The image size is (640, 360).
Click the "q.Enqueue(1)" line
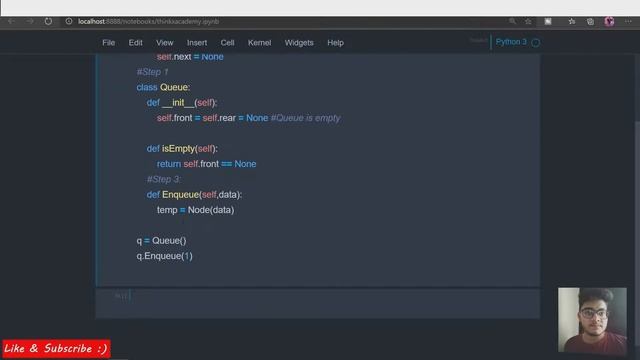pos(164,256)
